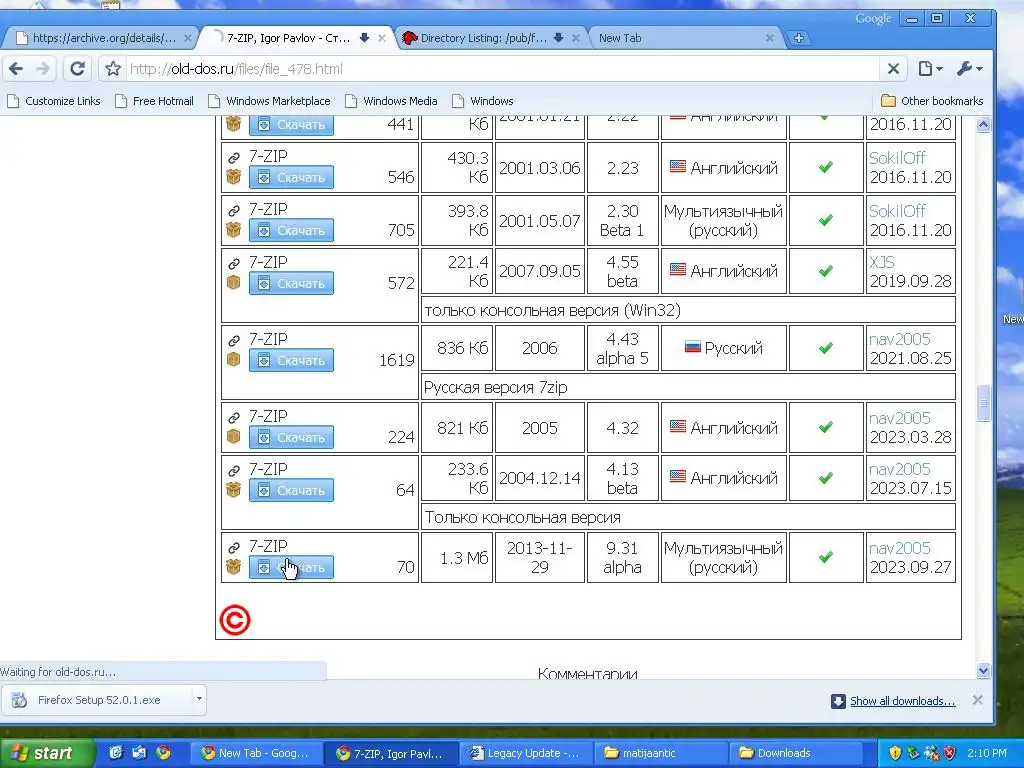Download 7-ZIP 4.32 via Скачать
The width and height of the screenshot is (1024, 768).
tap(291, 437)
